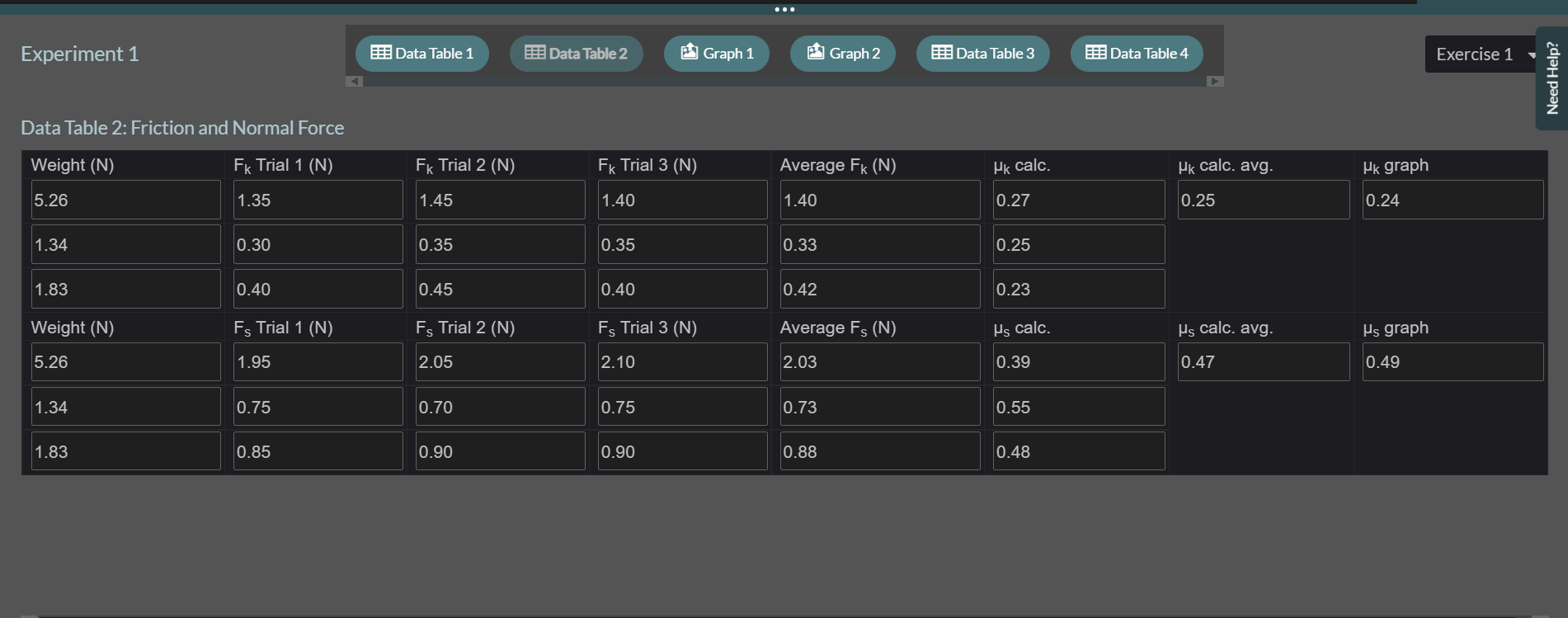Edit Fk Trial 1 field showing 0.30
The width and height of the screenshot is (1568, 618).
coord(318,245)
